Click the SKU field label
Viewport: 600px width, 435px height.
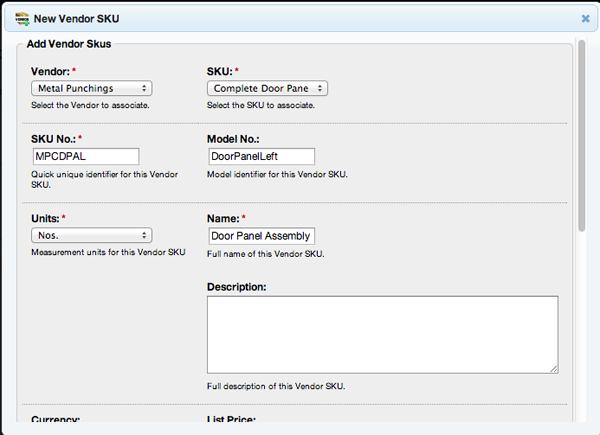(x=222, y=71)
